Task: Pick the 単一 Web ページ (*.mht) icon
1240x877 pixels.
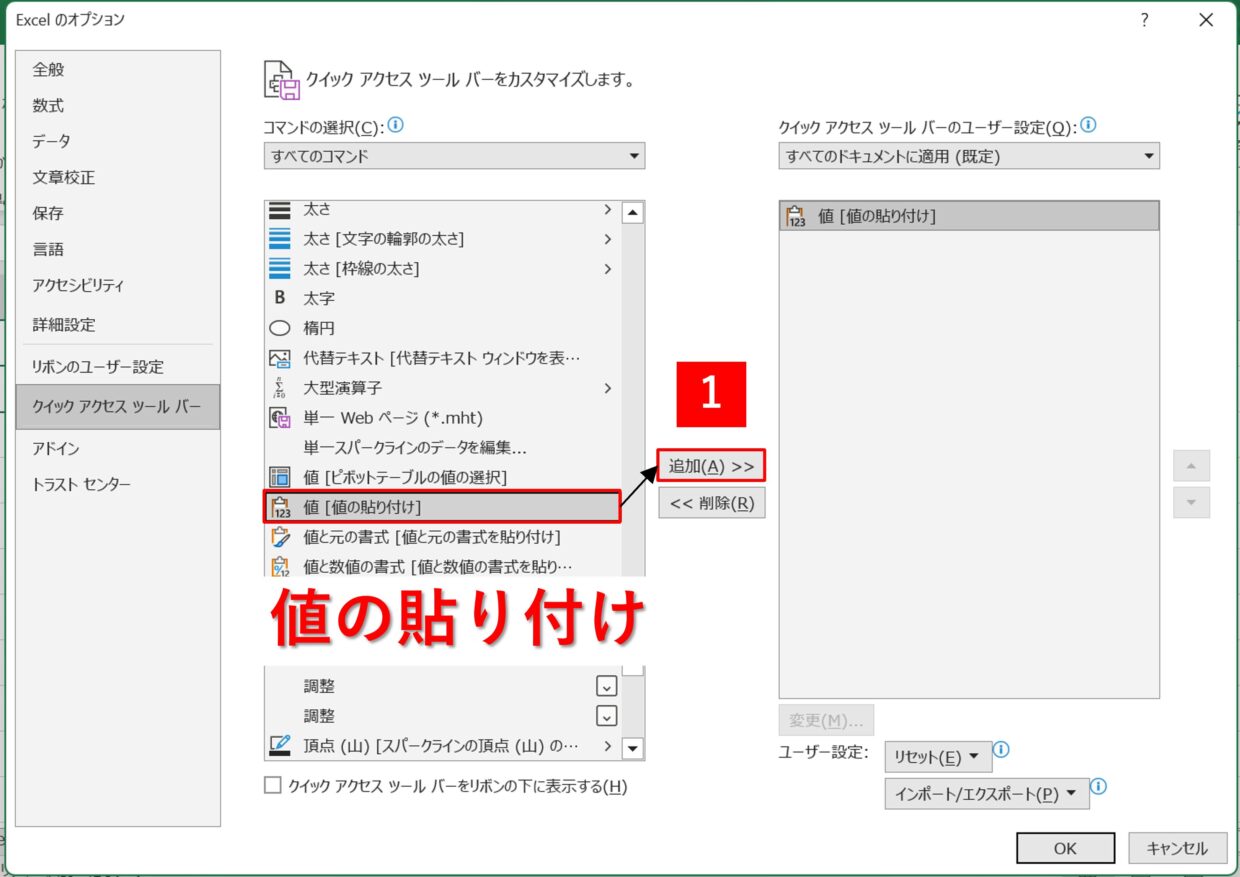Action: [280, 418]
